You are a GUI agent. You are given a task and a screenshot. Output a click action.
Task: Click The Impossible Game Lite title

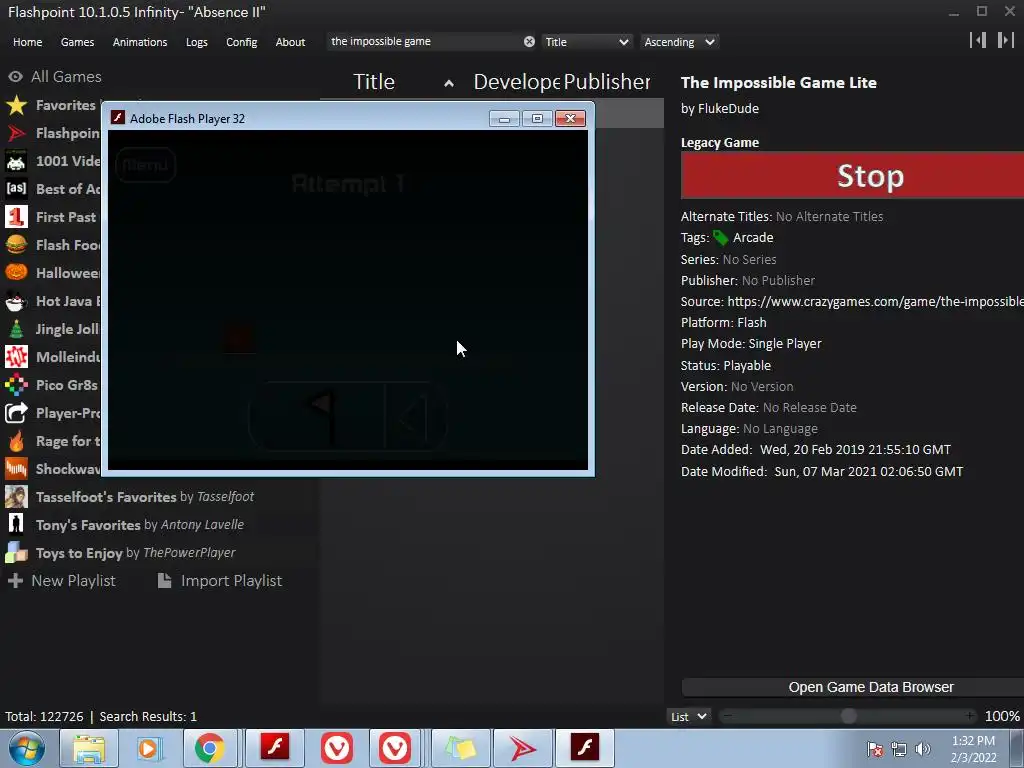[x=778, y=83]
